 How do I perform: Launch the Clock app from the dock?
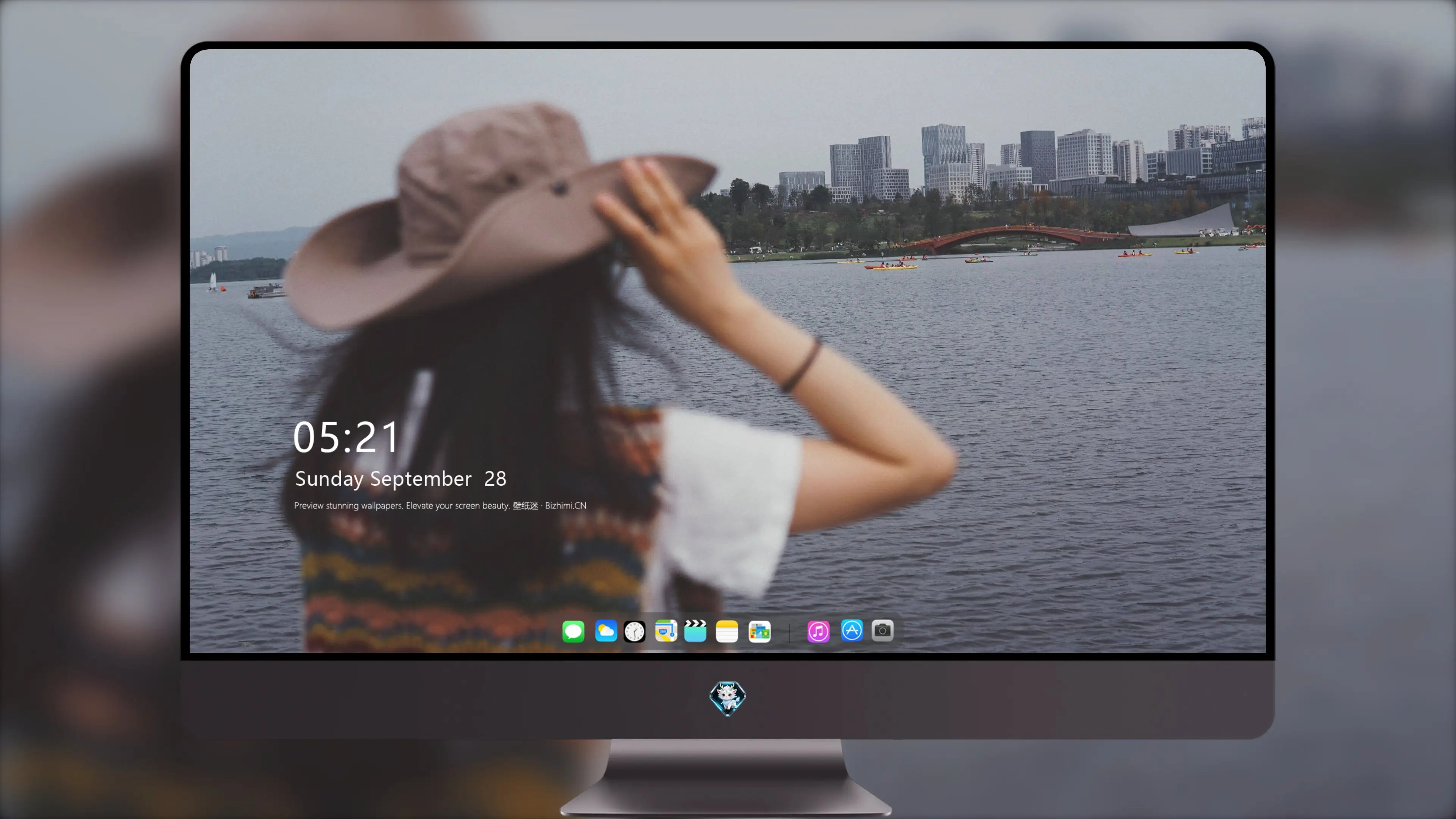[x=634, y=631]
